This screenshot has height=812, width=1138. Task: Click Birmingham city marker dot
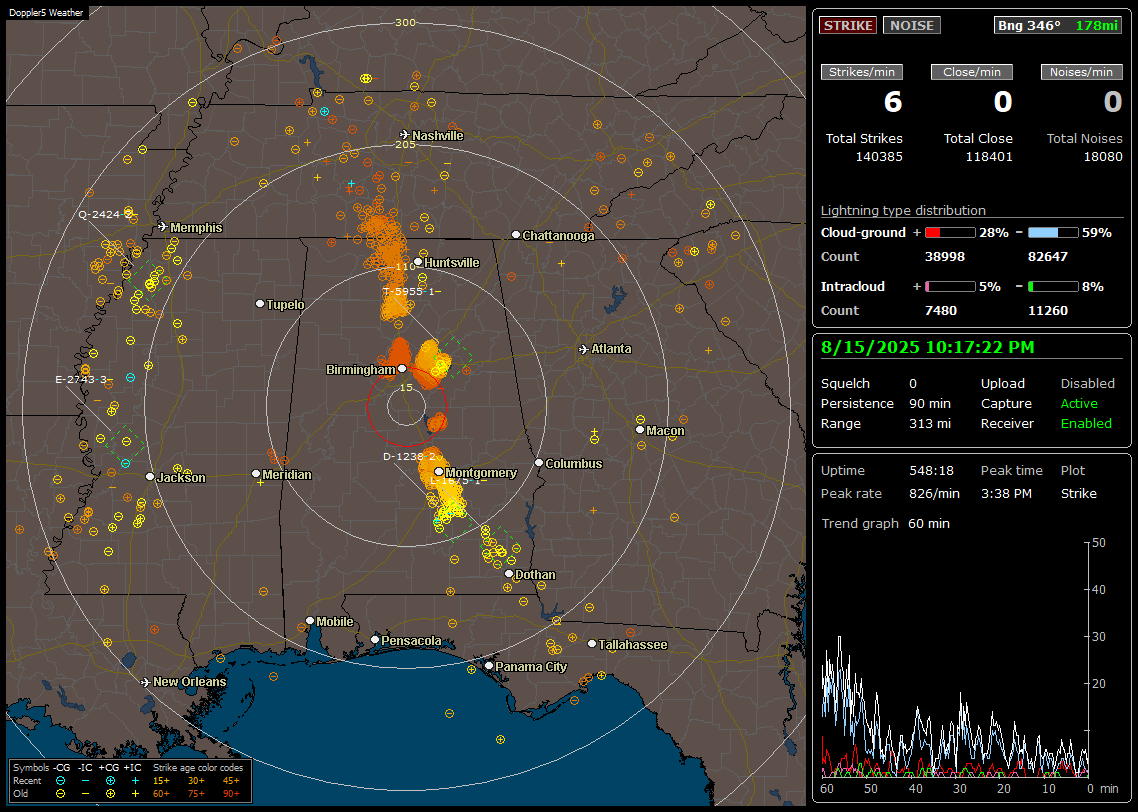402,369
